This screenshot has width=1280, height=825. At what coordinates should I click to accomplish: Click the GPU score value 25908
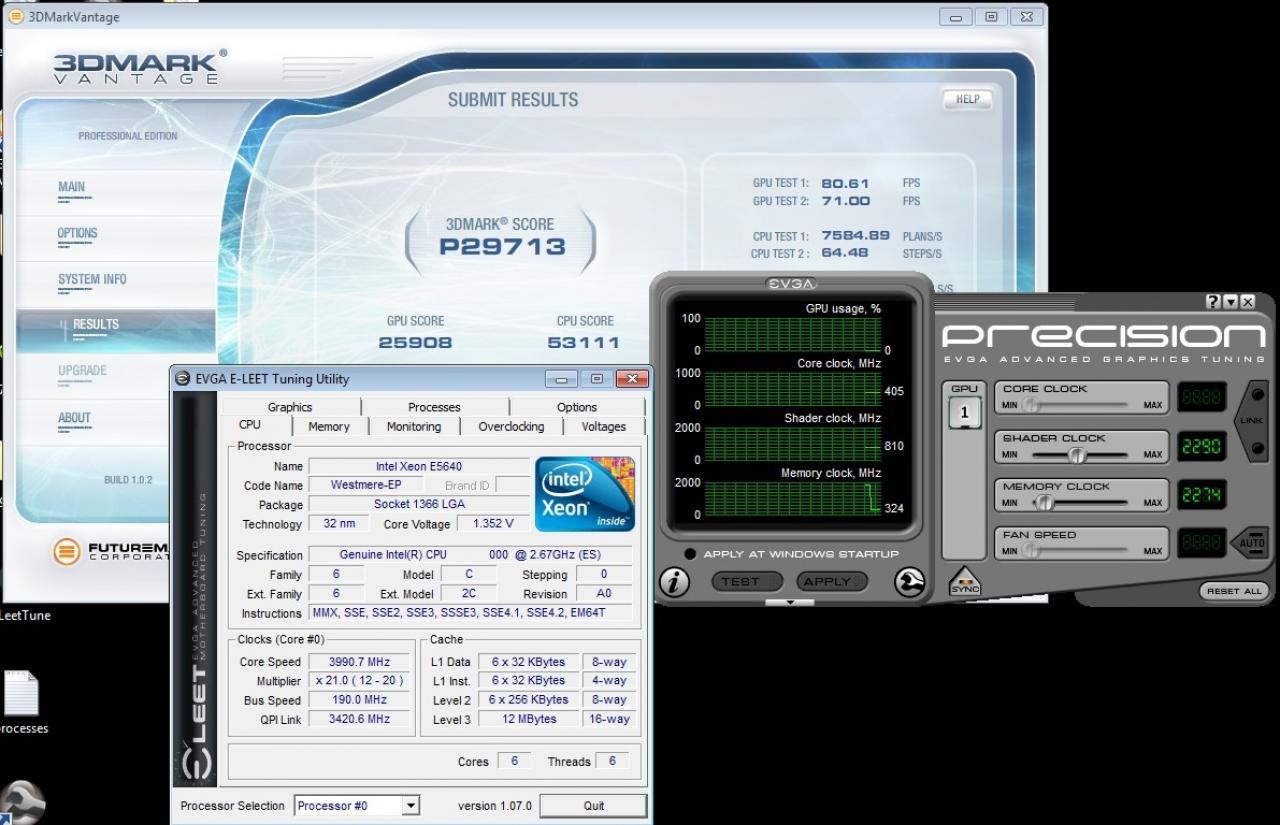click(x=415, y=342)
